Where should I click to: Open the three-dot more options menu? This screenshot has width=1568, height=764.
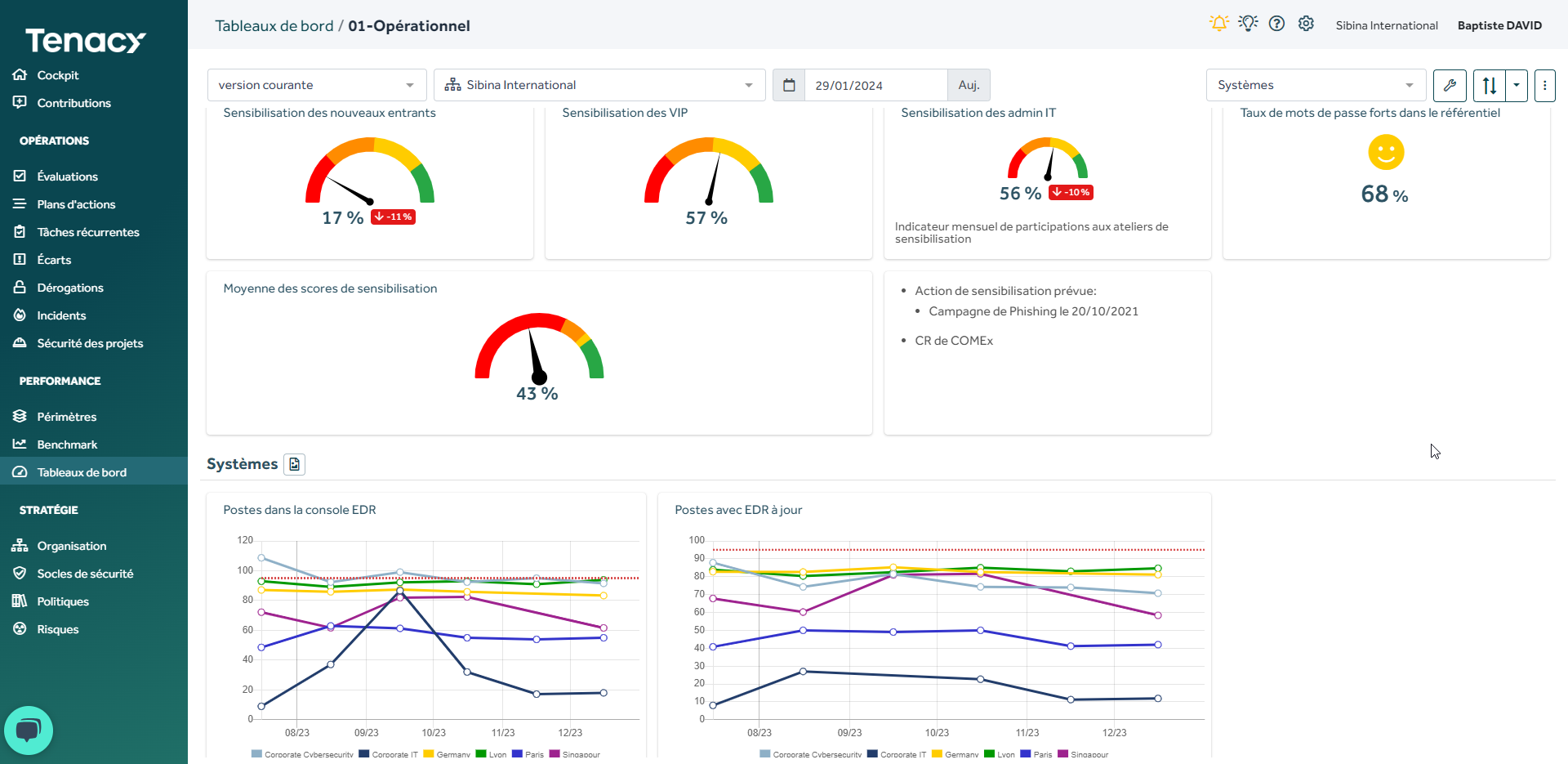(1544, 85)
